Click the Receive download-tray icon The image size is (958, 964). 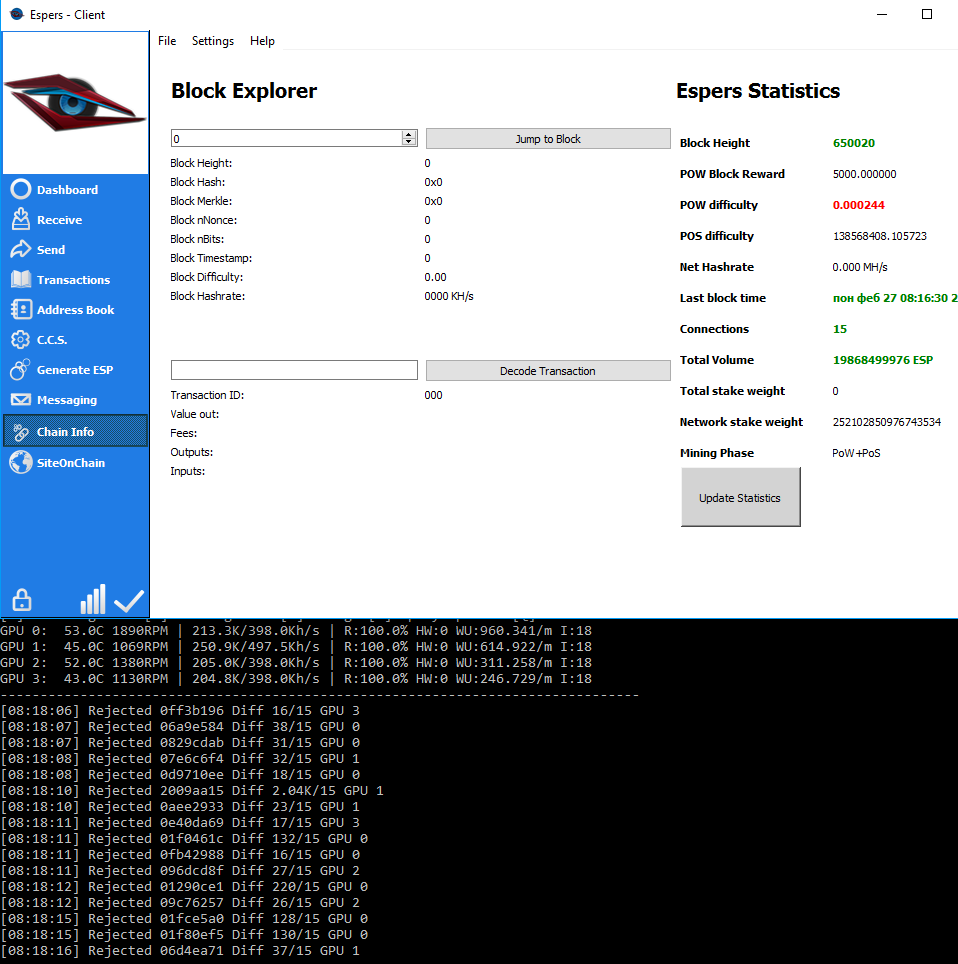20,219
